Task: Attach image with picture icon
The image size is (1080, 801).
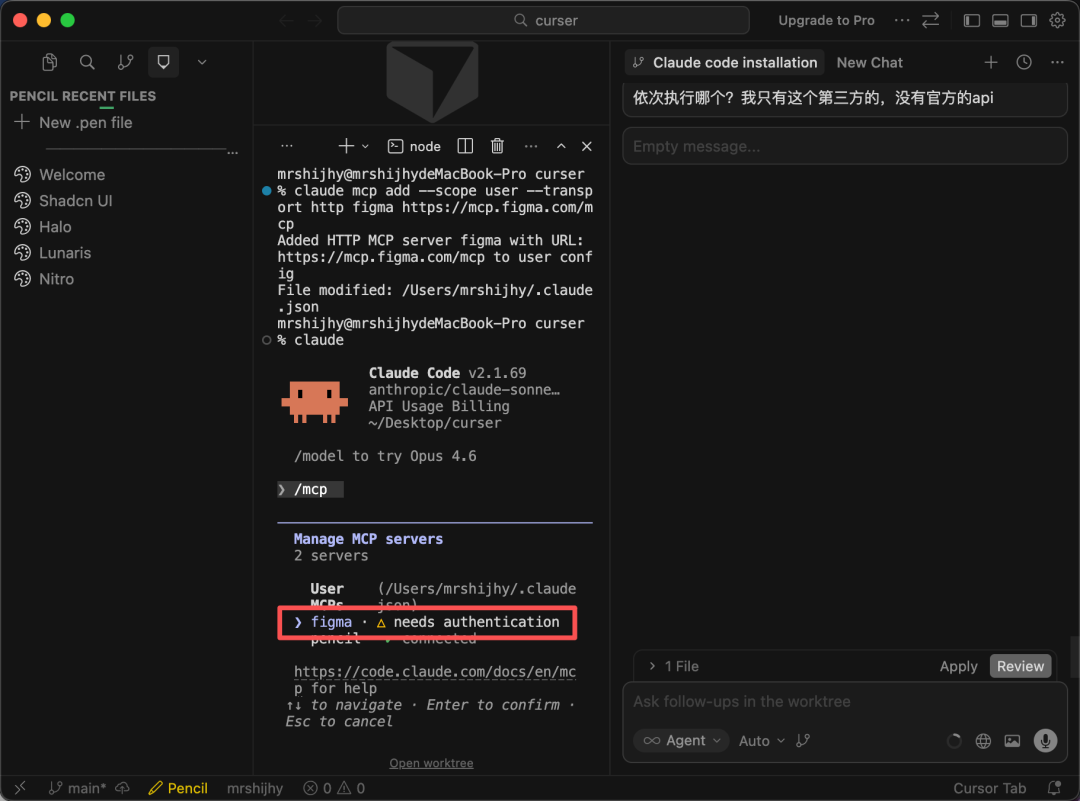Action: tap(1012, 740)
